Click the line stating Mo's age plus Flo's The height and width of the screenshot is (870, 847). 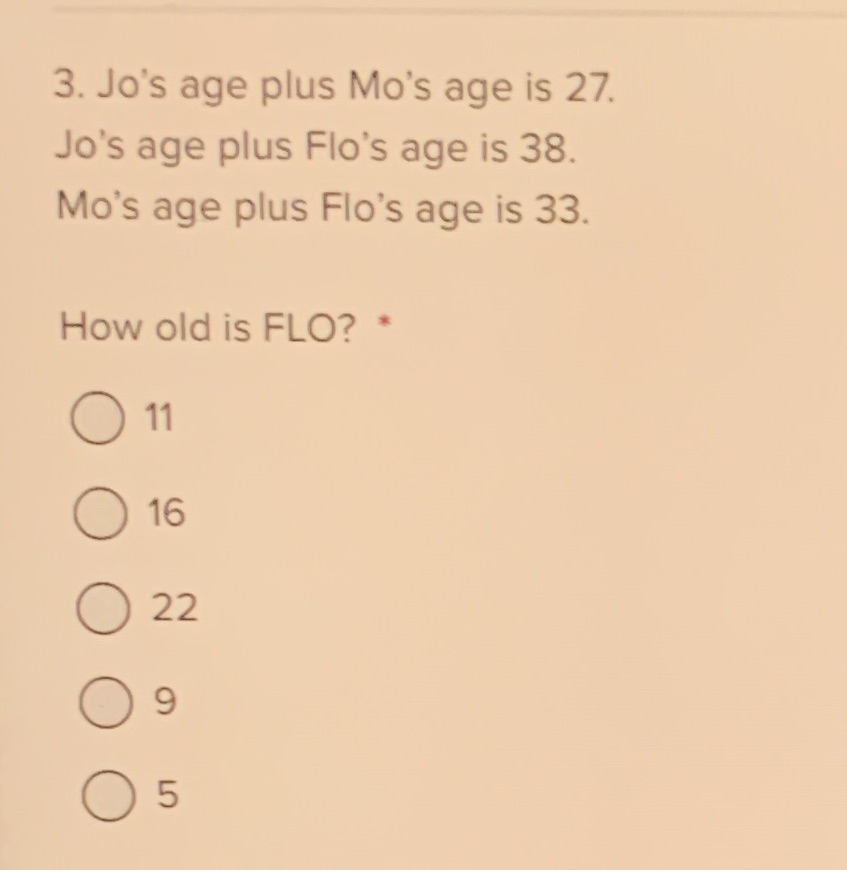pyautogui.click(x=320, y=208)
